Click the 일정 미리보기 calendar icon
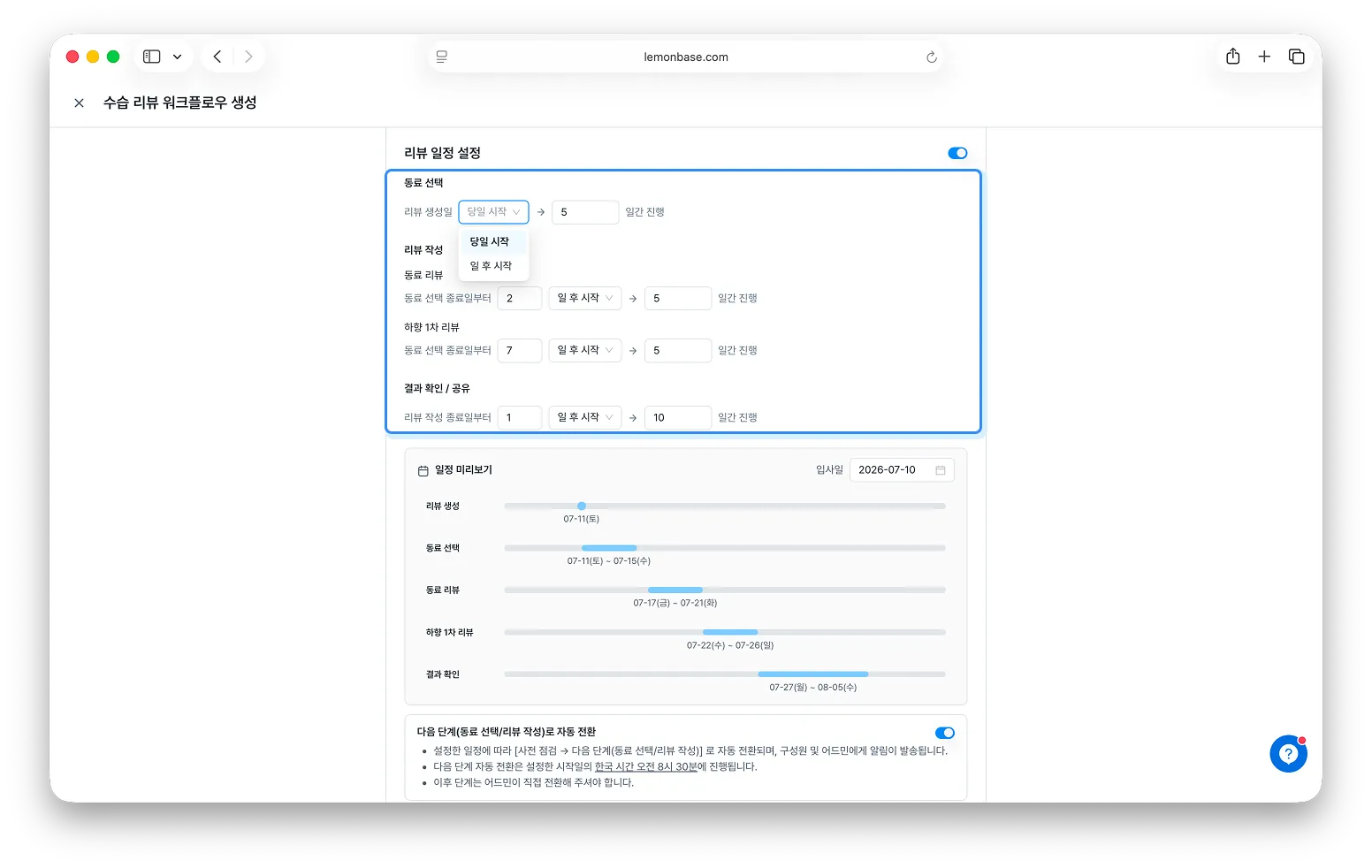 423,471
